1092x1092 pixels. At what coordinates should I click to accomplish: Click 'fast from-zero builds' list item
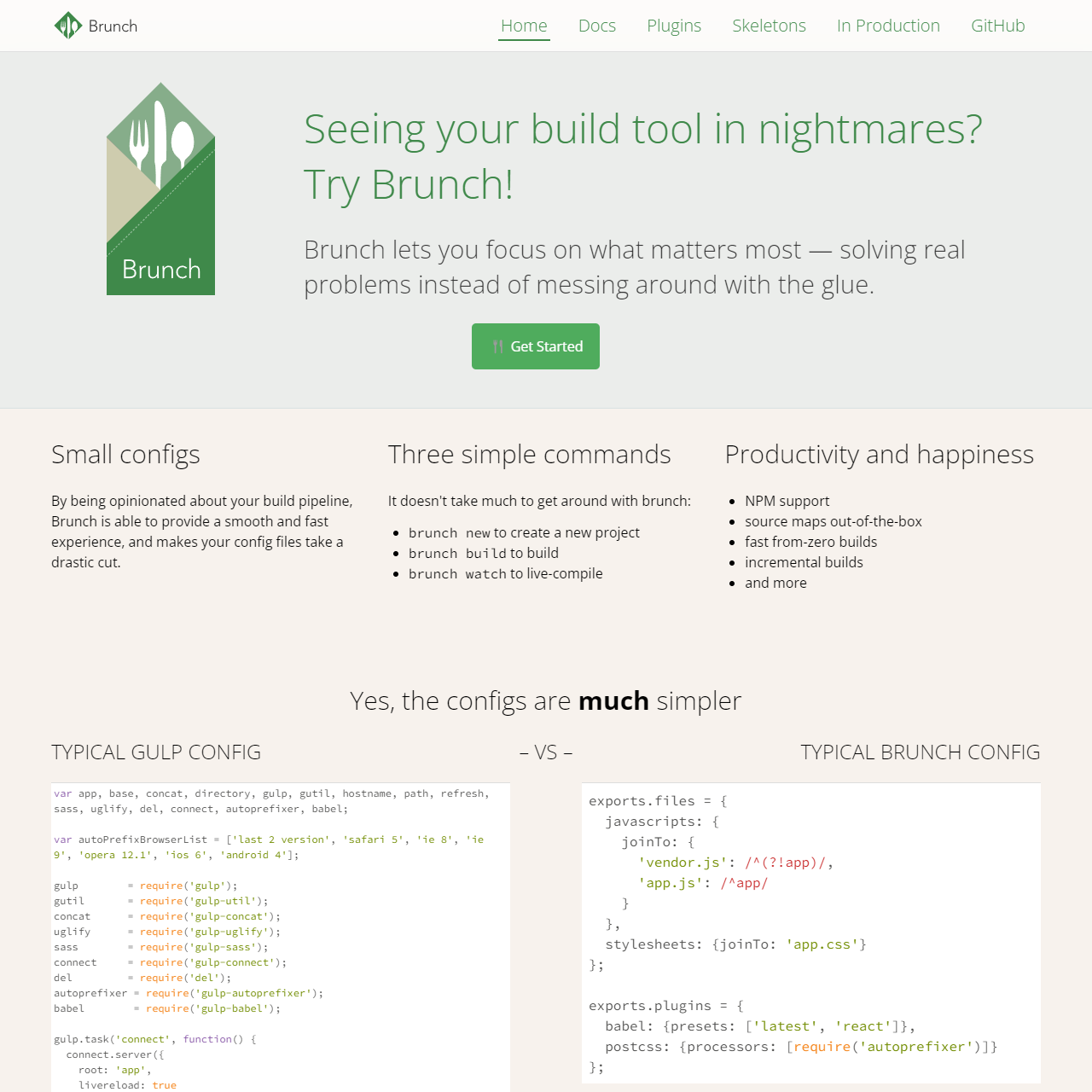[810, 542]
